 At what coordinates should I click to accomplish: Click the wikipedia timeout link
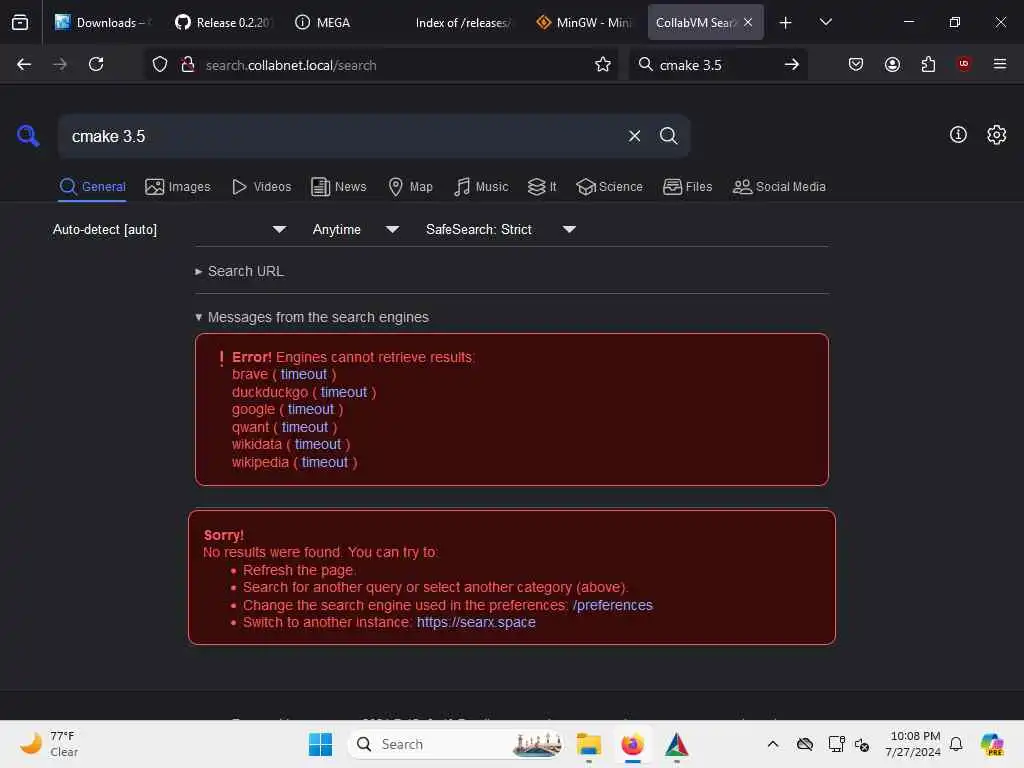point(325,462)
